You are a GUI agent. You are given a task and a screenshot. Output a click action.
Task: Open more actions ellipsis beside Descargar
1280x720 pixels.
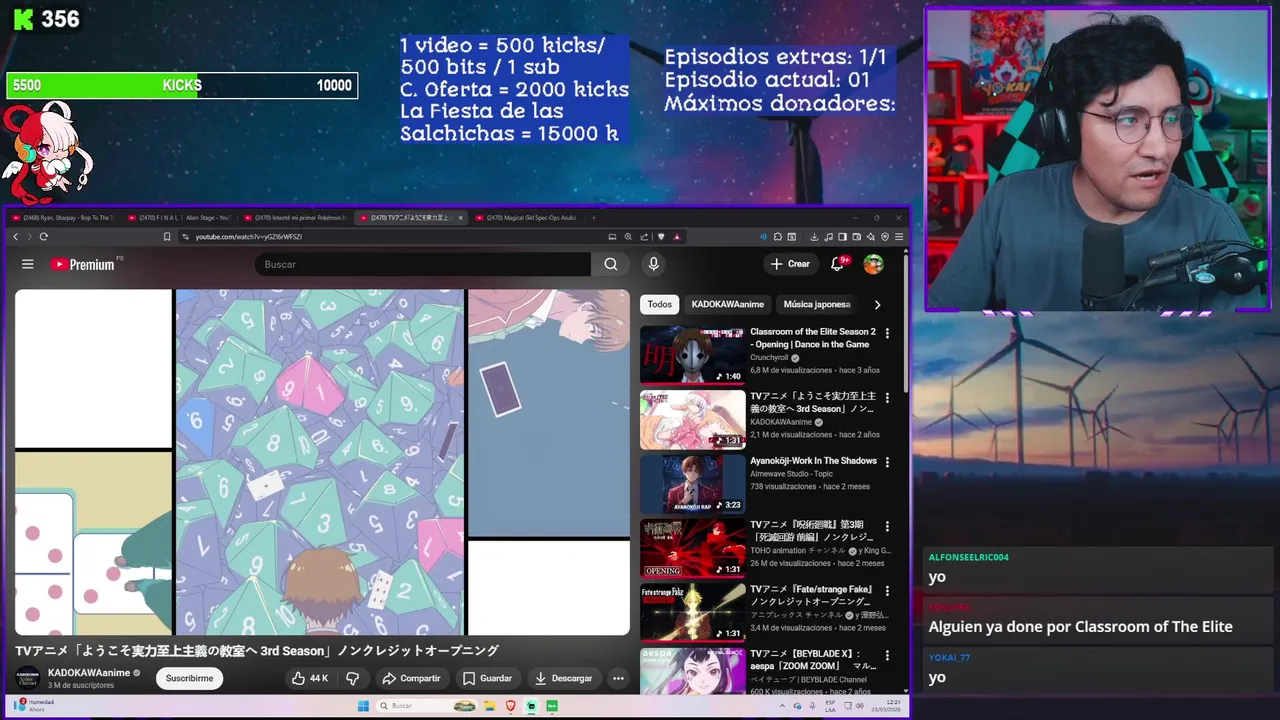[x=618, y=678]
